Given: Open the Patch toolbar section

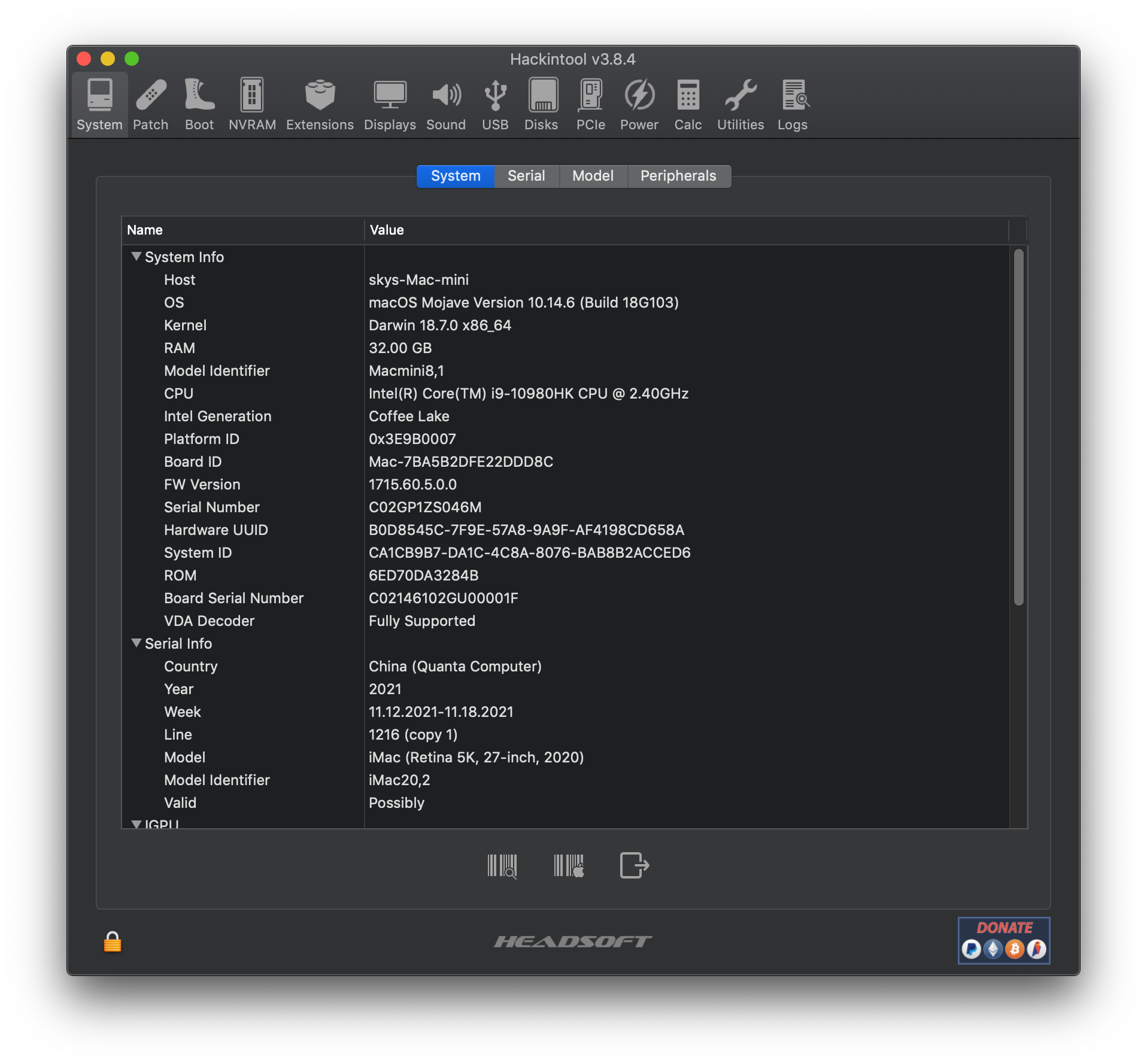Looking at the screenshot, I should tap(150, 104).
